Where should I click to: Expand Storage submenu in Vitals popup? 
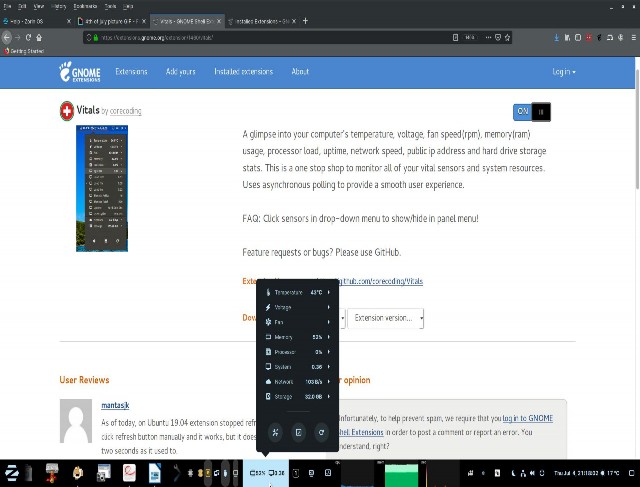298,396
